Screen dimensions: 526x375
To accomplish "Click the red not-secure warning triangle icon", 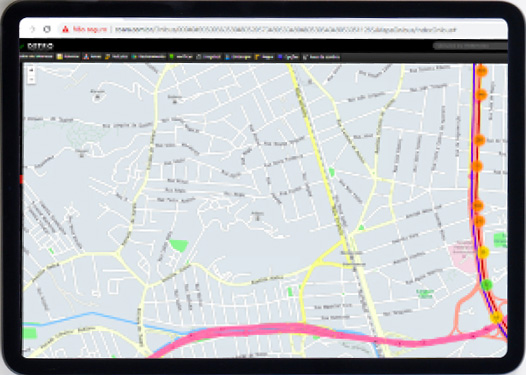I will point(65,29).
